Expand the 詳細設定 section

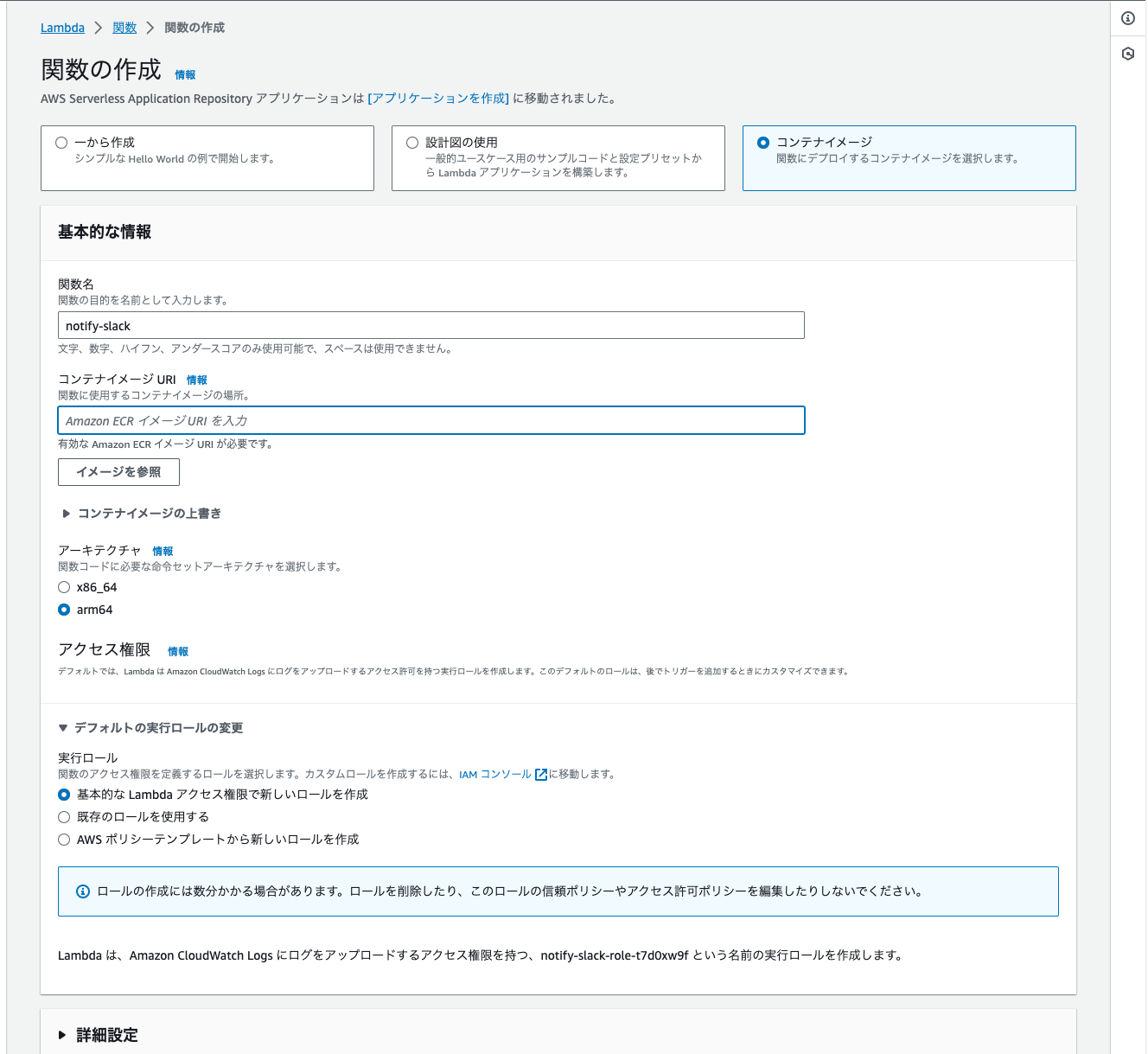point(99,1035)
